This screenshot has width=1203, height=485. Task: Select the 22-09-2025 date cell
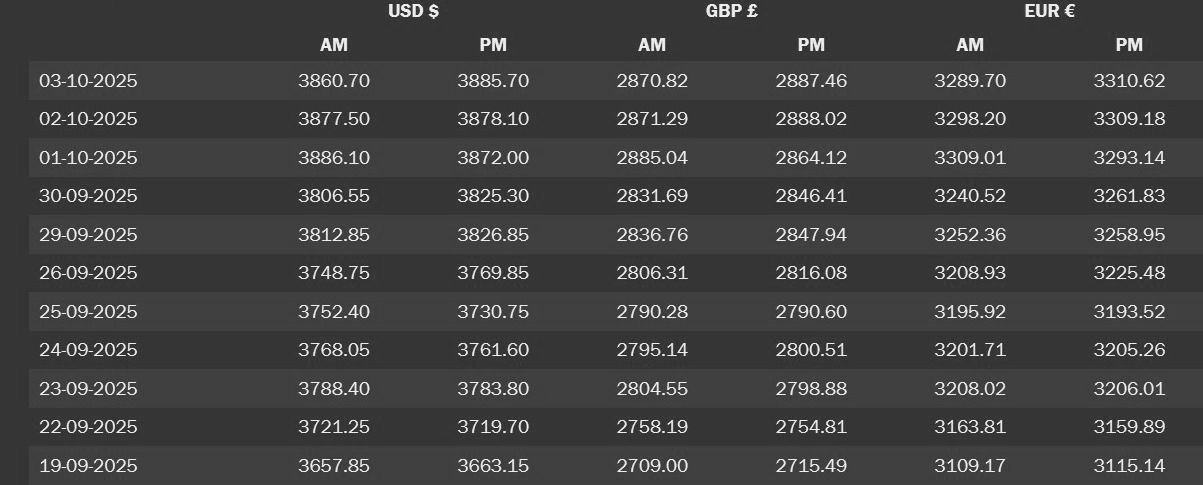(x=88, y=427)
